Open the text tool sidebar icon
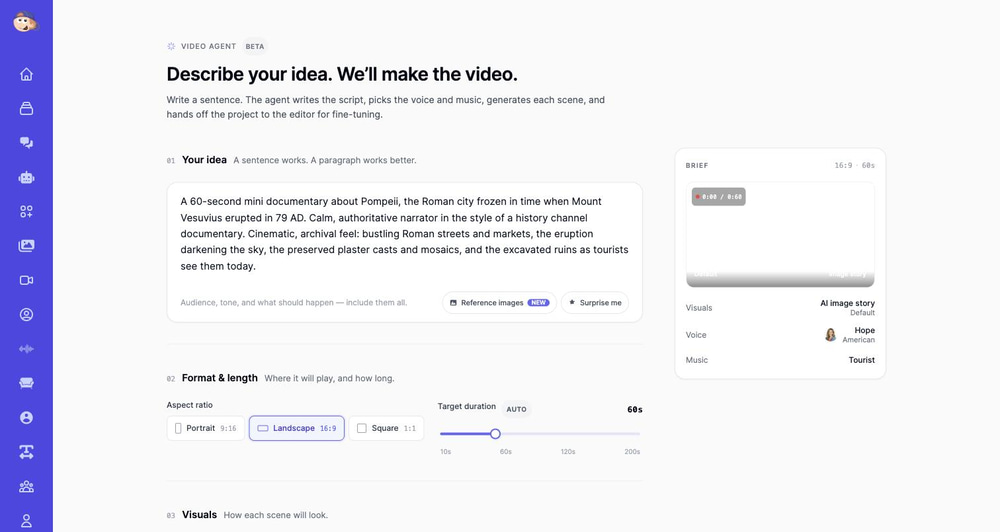The height and width of the screenshot is (532, 1000). (x=26, y=452)
